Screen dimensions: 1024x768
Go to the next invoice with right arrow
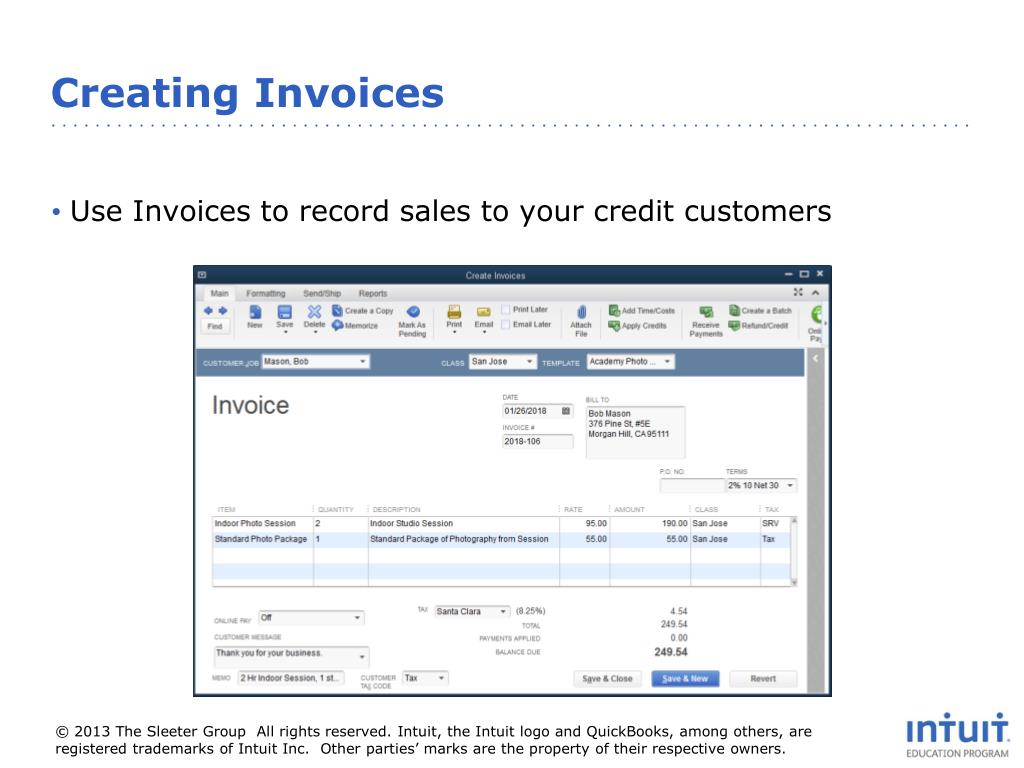(x=223, y=311)
